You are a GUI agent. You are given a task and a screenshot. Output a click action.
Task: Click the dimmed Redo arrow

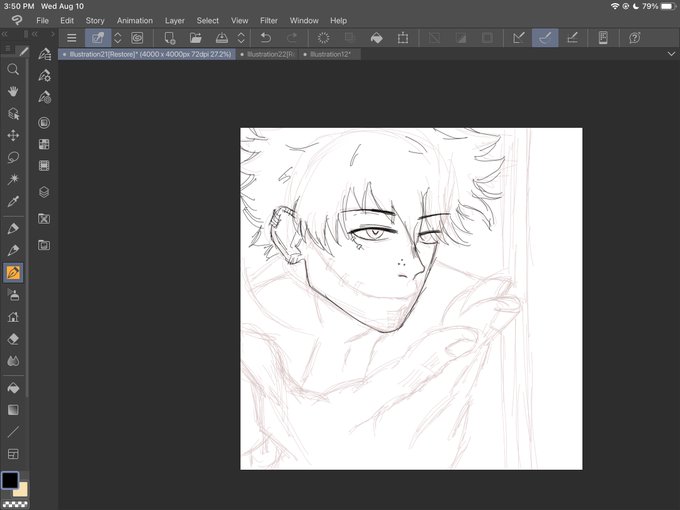tap(292, 38)
